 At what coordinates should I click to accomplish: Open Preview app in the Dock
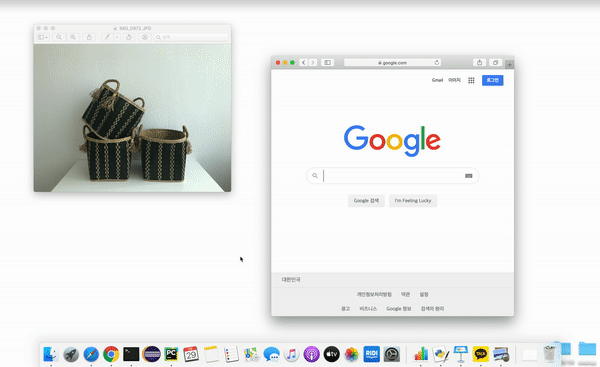tap(501, 354)
